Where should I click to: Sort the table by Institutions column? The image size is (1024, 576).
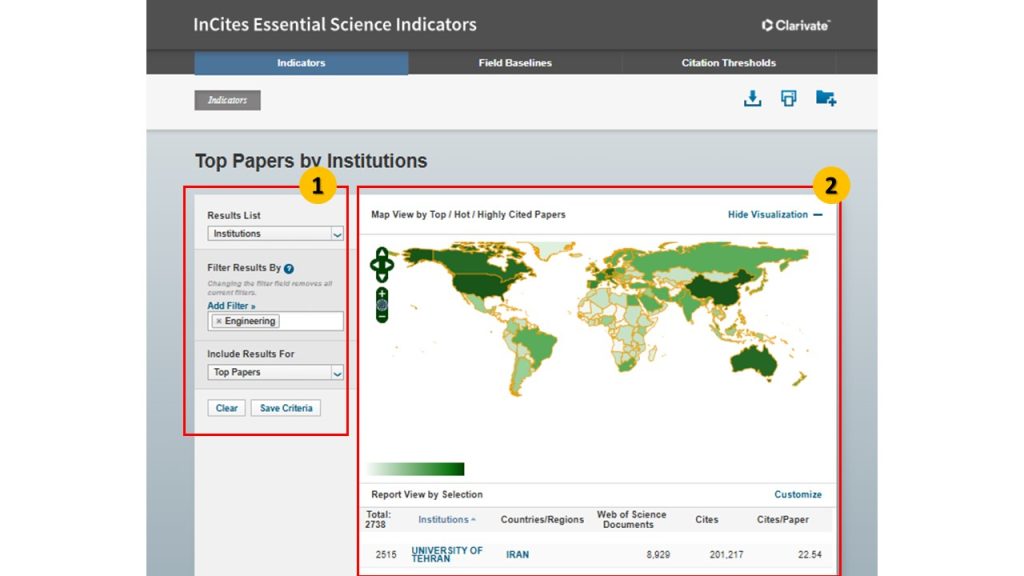click(x=447, y=520)
